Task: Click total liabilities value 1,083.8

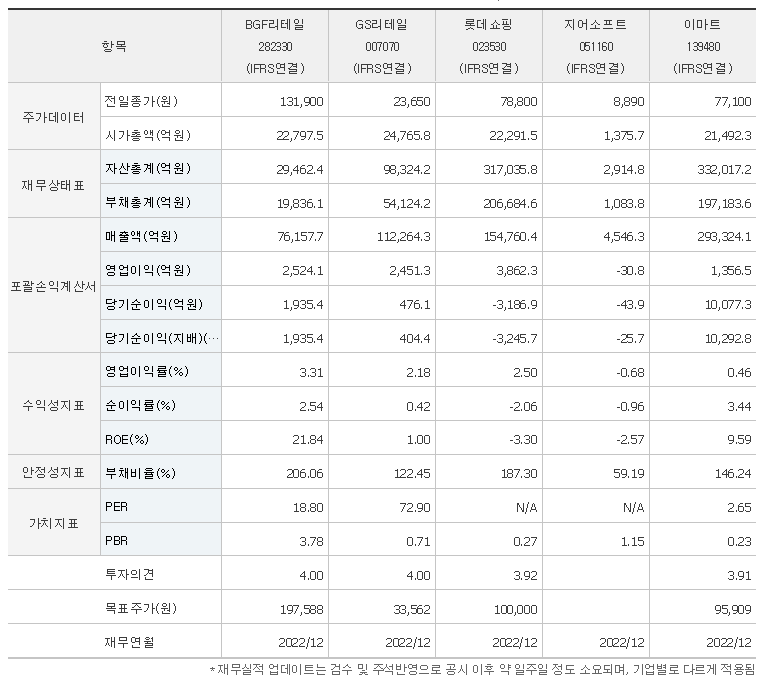Action: click(x=624, y=203)
